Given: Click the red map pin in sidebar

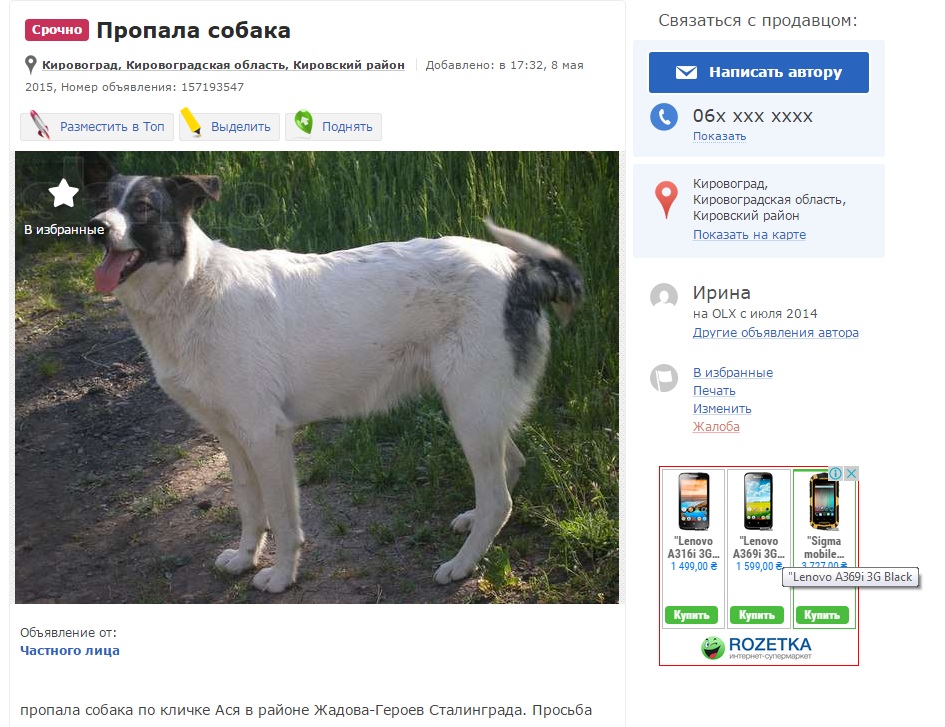Looking at the screenshot, I should pyautogui.click(x=666, y=199).
